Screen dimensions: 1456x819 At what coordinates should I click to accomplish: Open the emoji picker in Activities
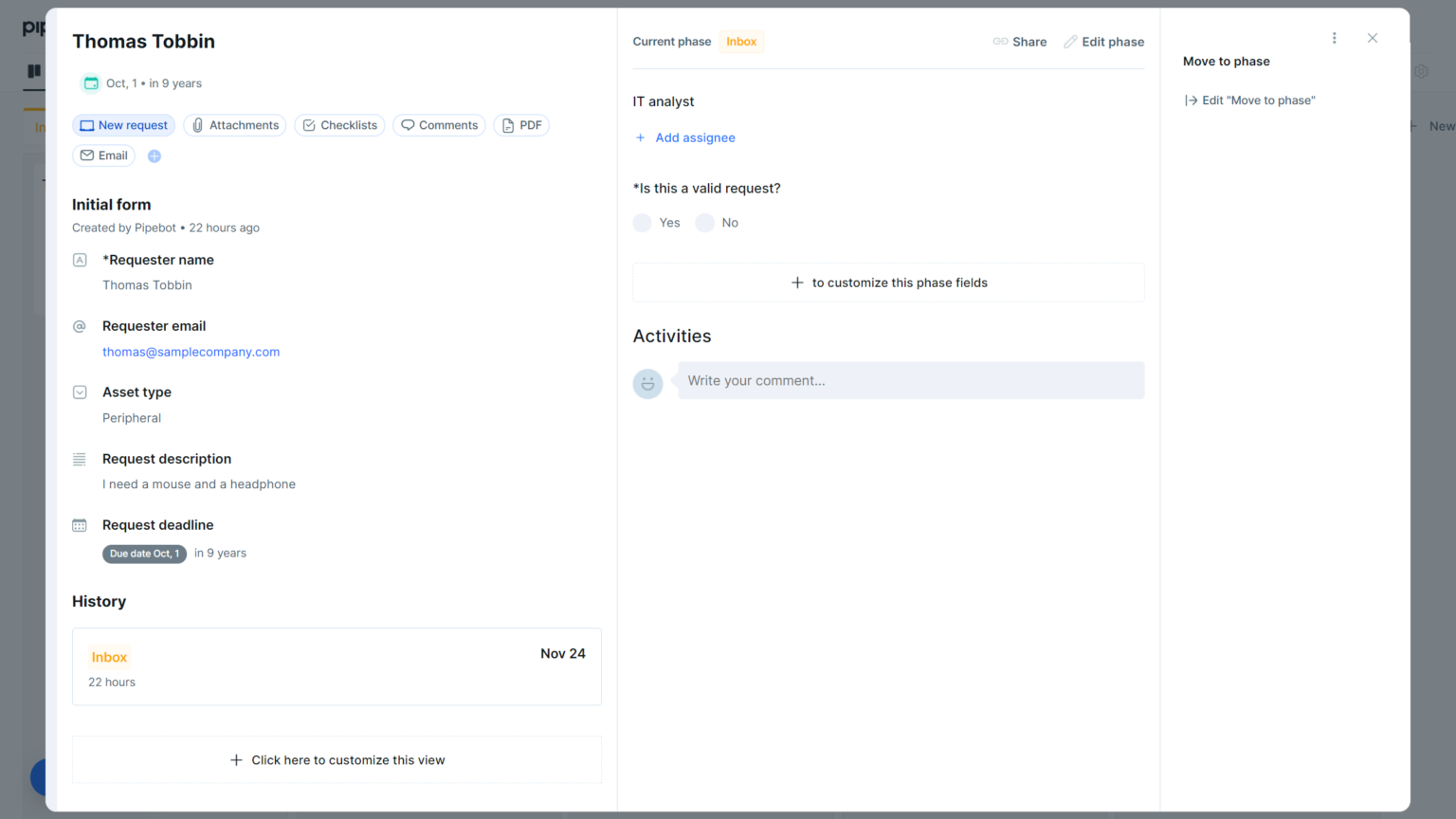click(x=647, y=383)
